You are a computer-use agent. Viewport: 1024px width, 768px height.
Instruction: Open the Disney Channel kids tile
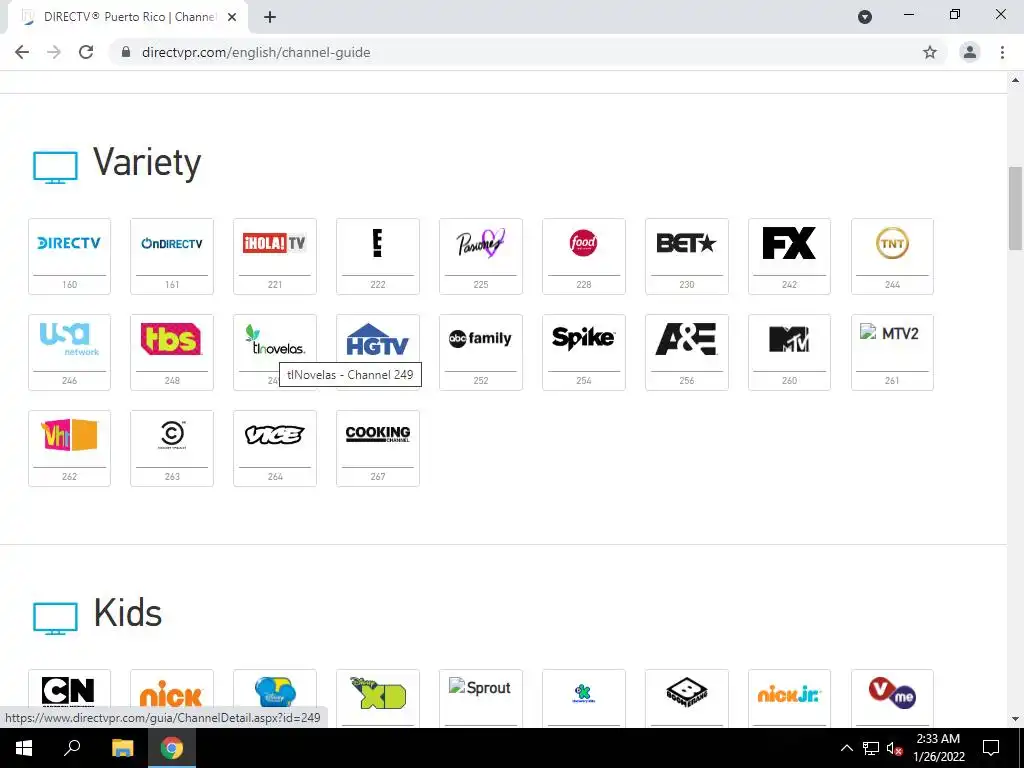275,697
